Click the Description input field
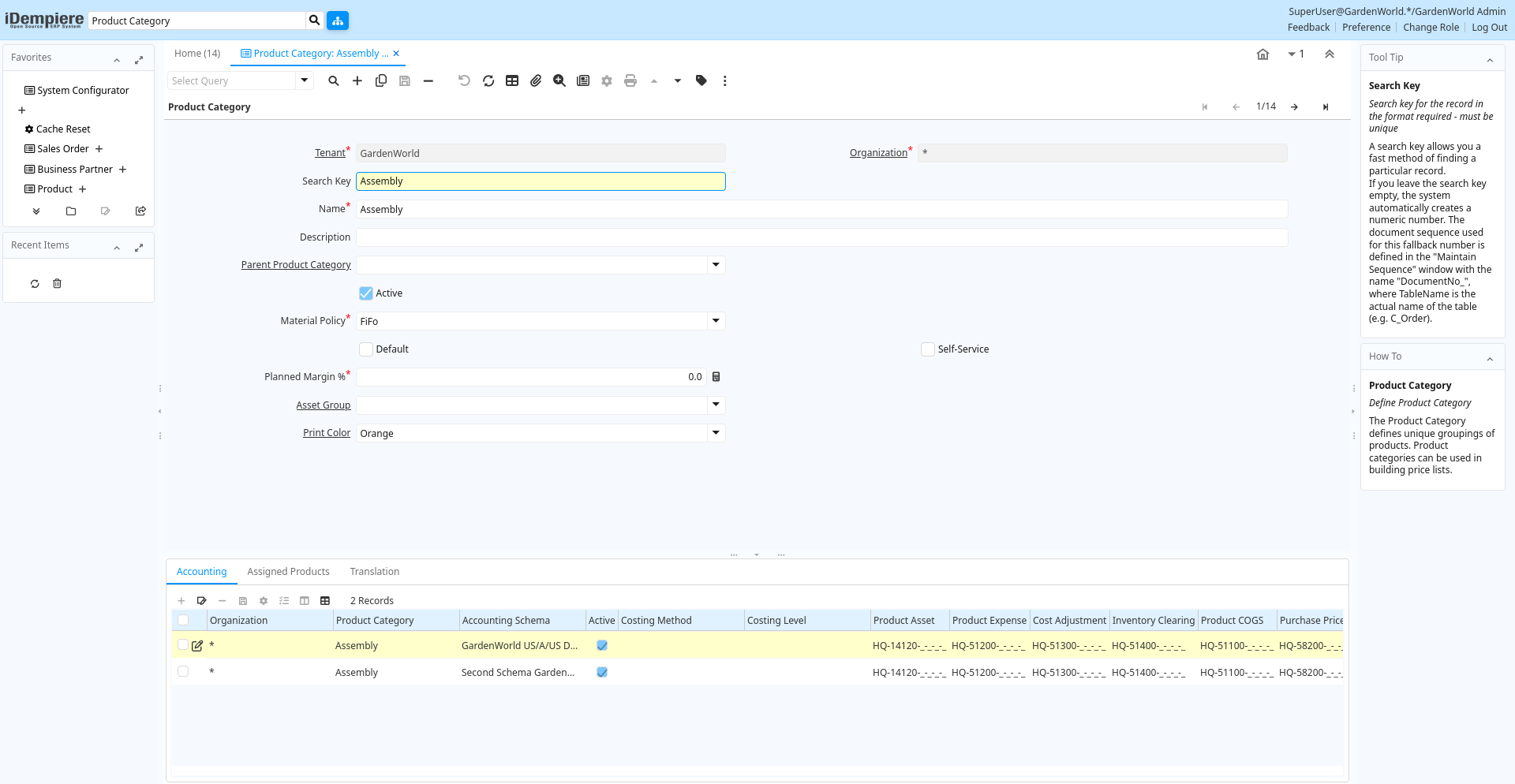 (821, 237)
